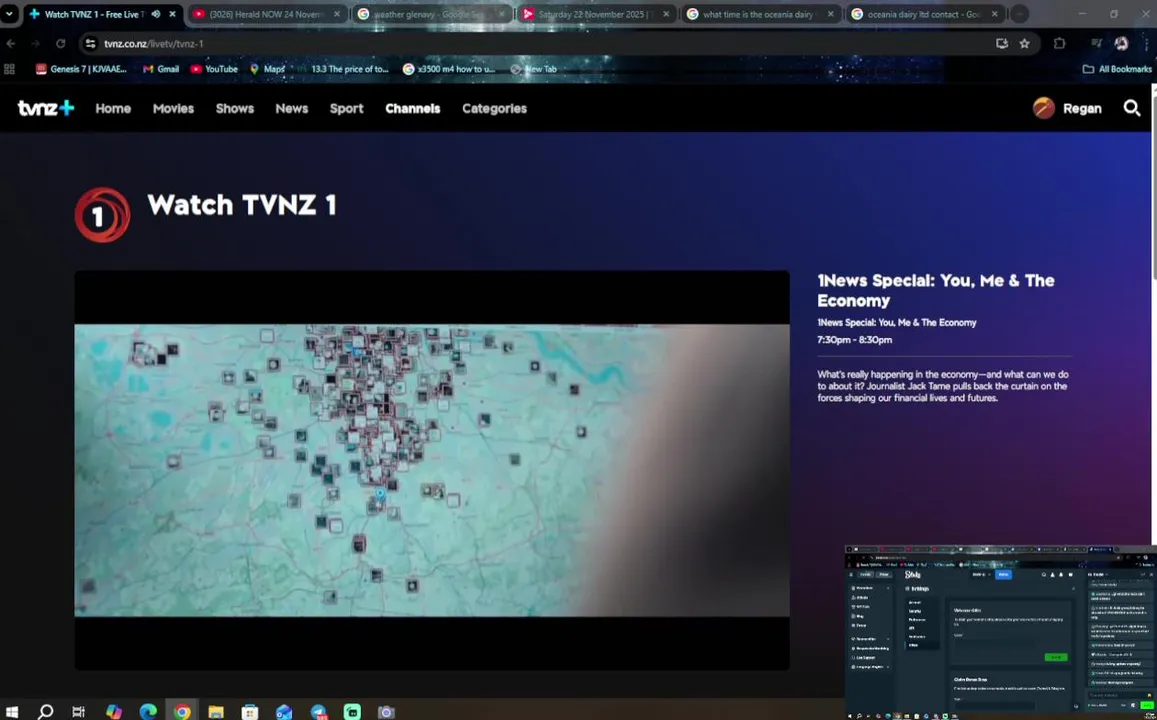Go forward in browser history
The height and width of the screenshot is (720, 1157).
[35, 44]
